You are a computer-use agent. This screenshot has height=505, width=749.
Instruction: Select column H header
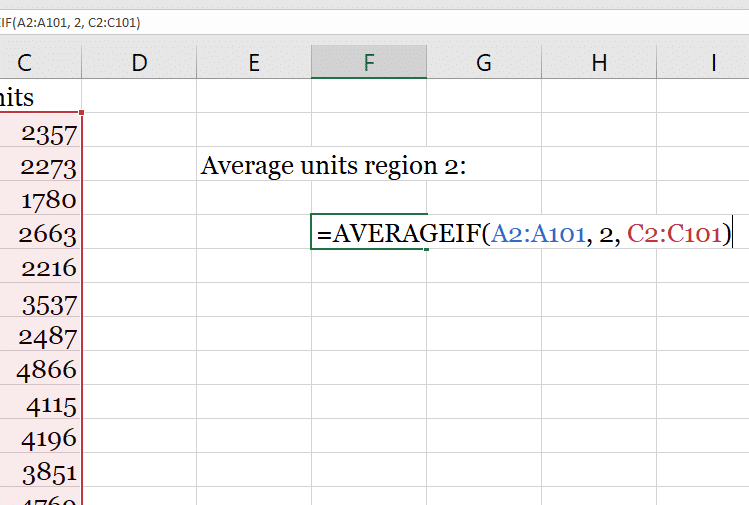tap(599, 62)
